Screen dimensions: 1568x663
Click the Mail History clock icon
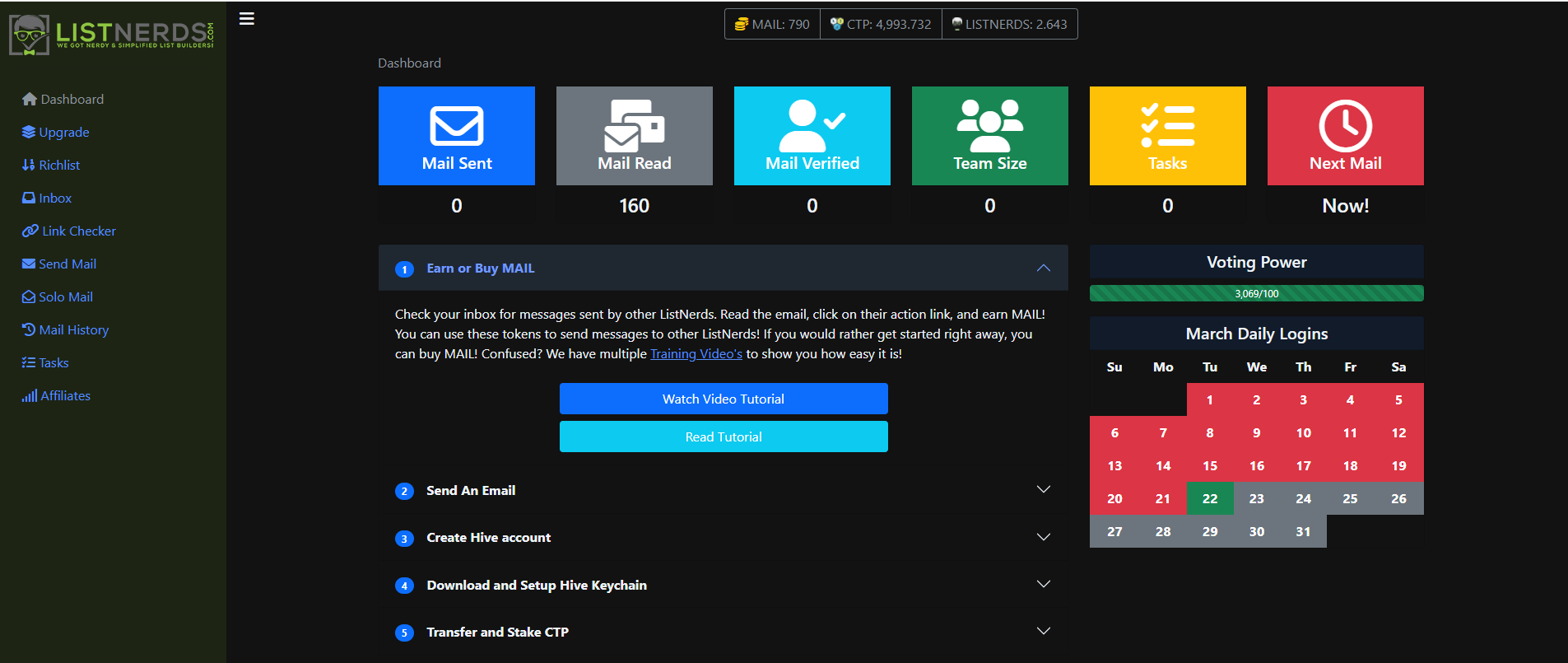29,329
